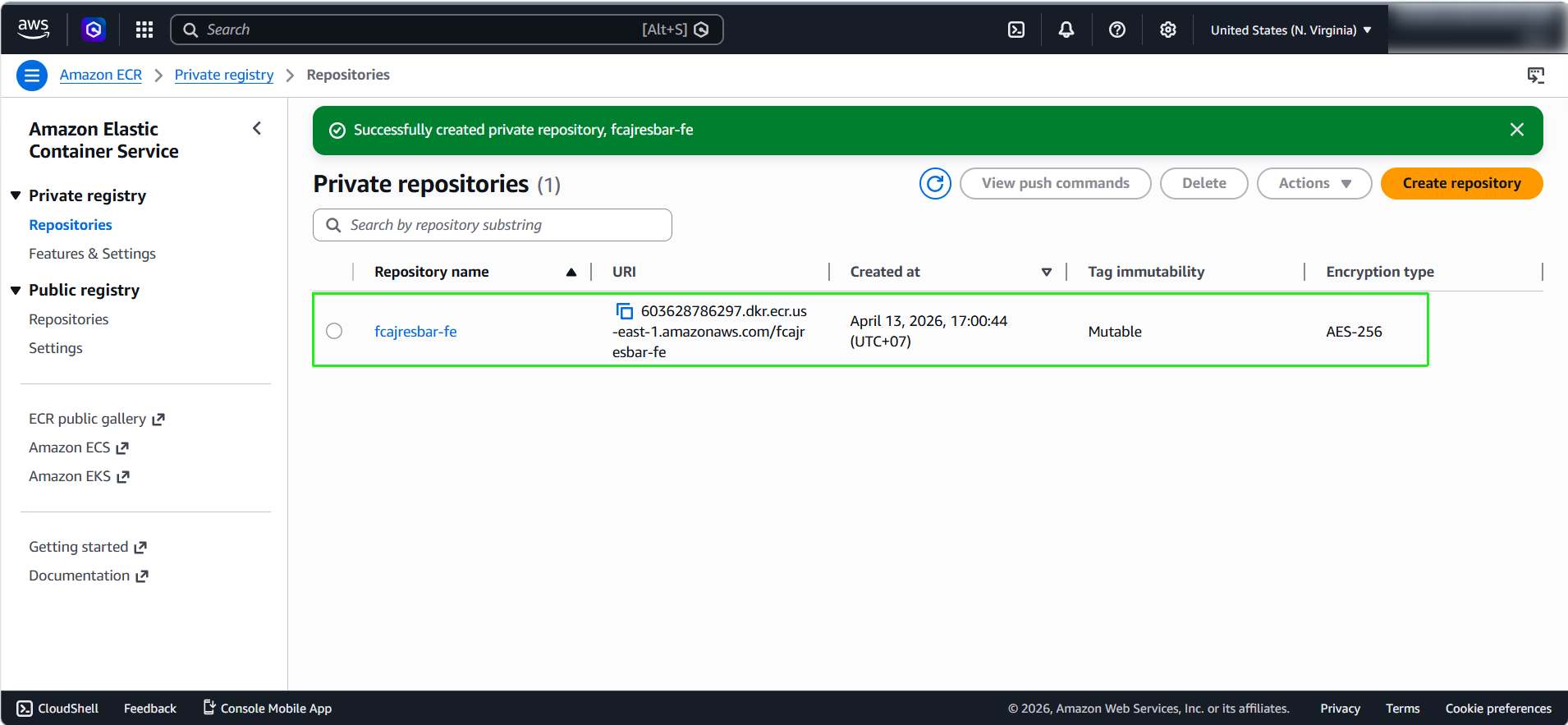Refresh the private repositories list
The width and height of the screenshot is (1568, 725).
pyautogui.click(x=935, y=183)
